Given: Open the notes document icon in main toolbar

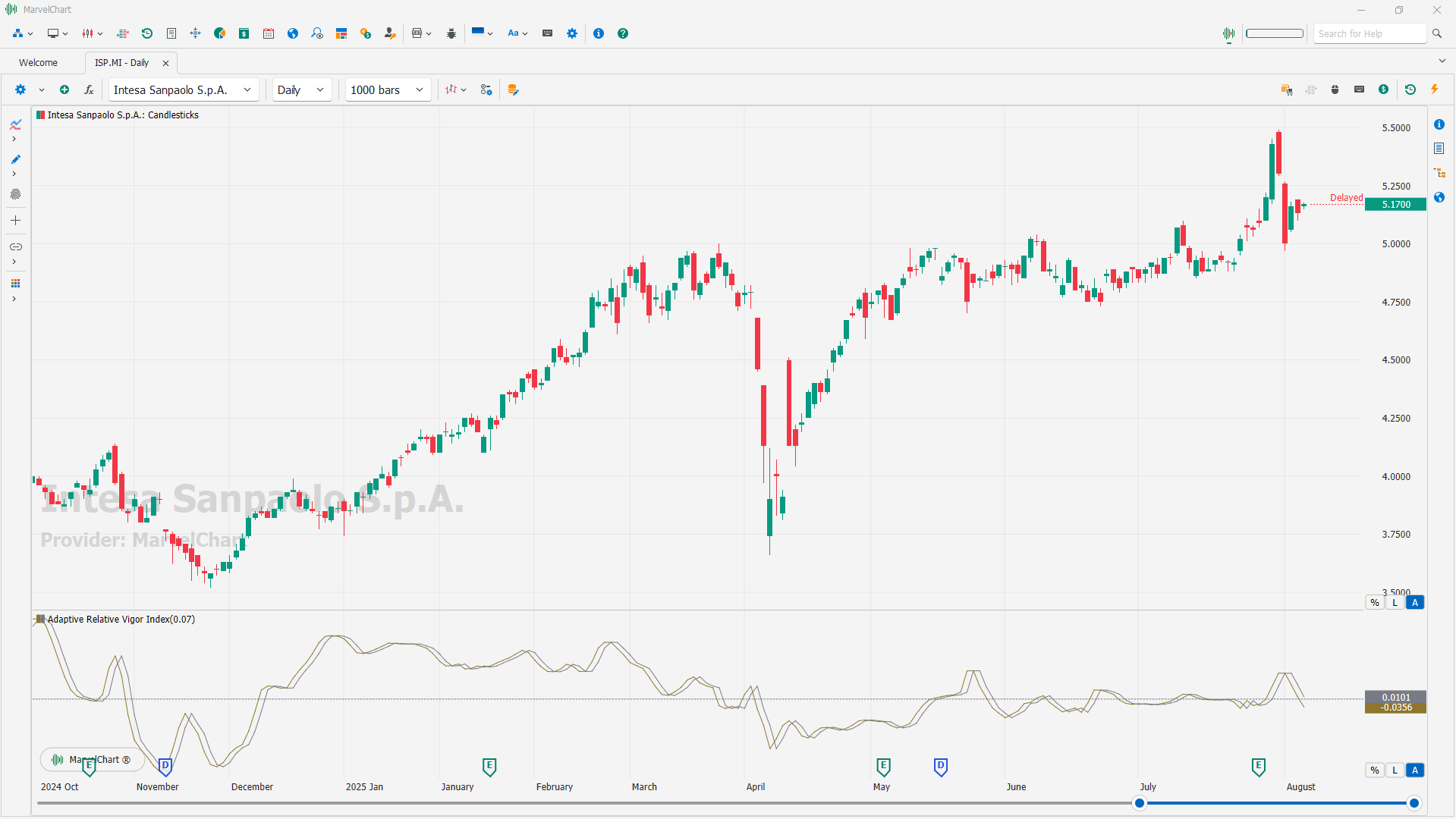Looking at the screenshot, I should click(x=171, y=33).
